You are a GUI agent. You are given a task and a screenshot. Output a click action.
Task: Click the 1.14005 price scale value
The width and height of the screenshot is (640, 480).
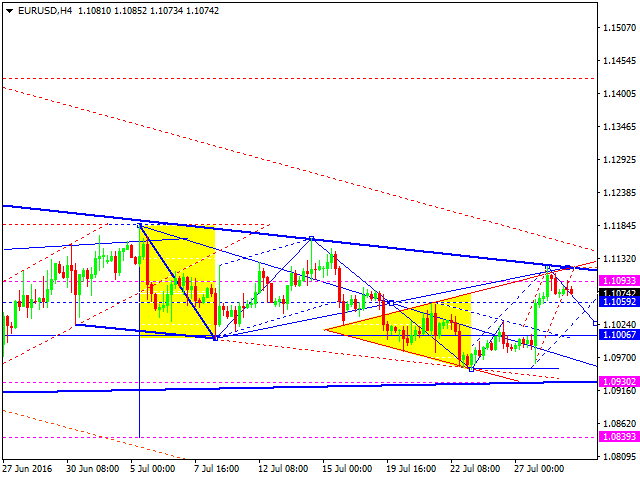coord(620,94)
